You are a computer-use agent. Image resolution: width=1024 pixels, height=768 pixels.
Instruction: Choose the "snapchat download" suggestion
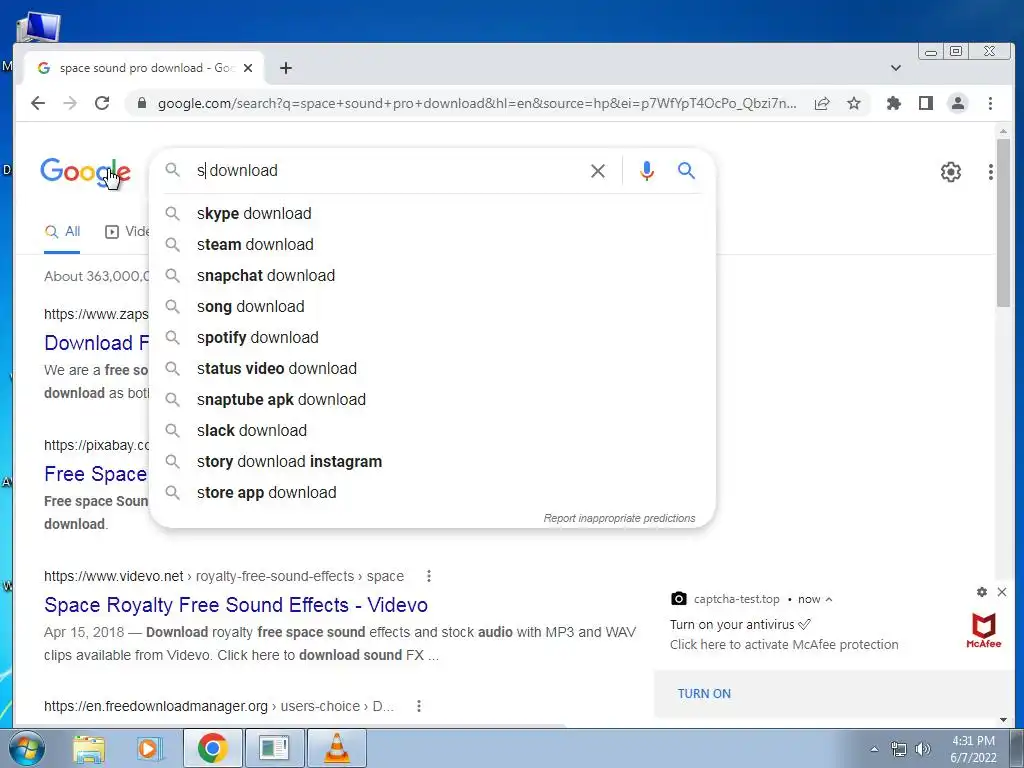[x=432, y=276]
